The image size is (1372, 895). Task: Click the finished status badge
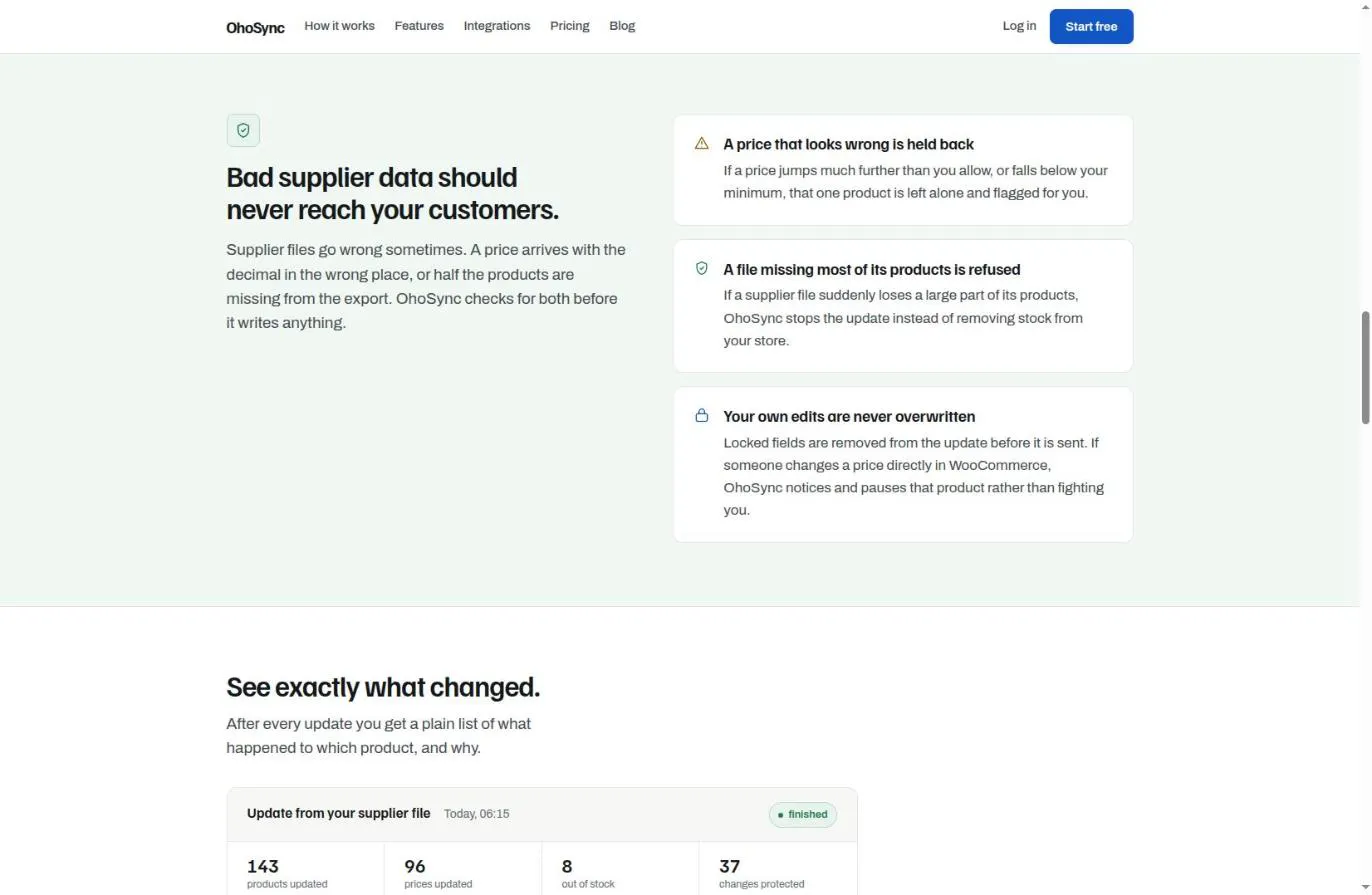[803, 814]
